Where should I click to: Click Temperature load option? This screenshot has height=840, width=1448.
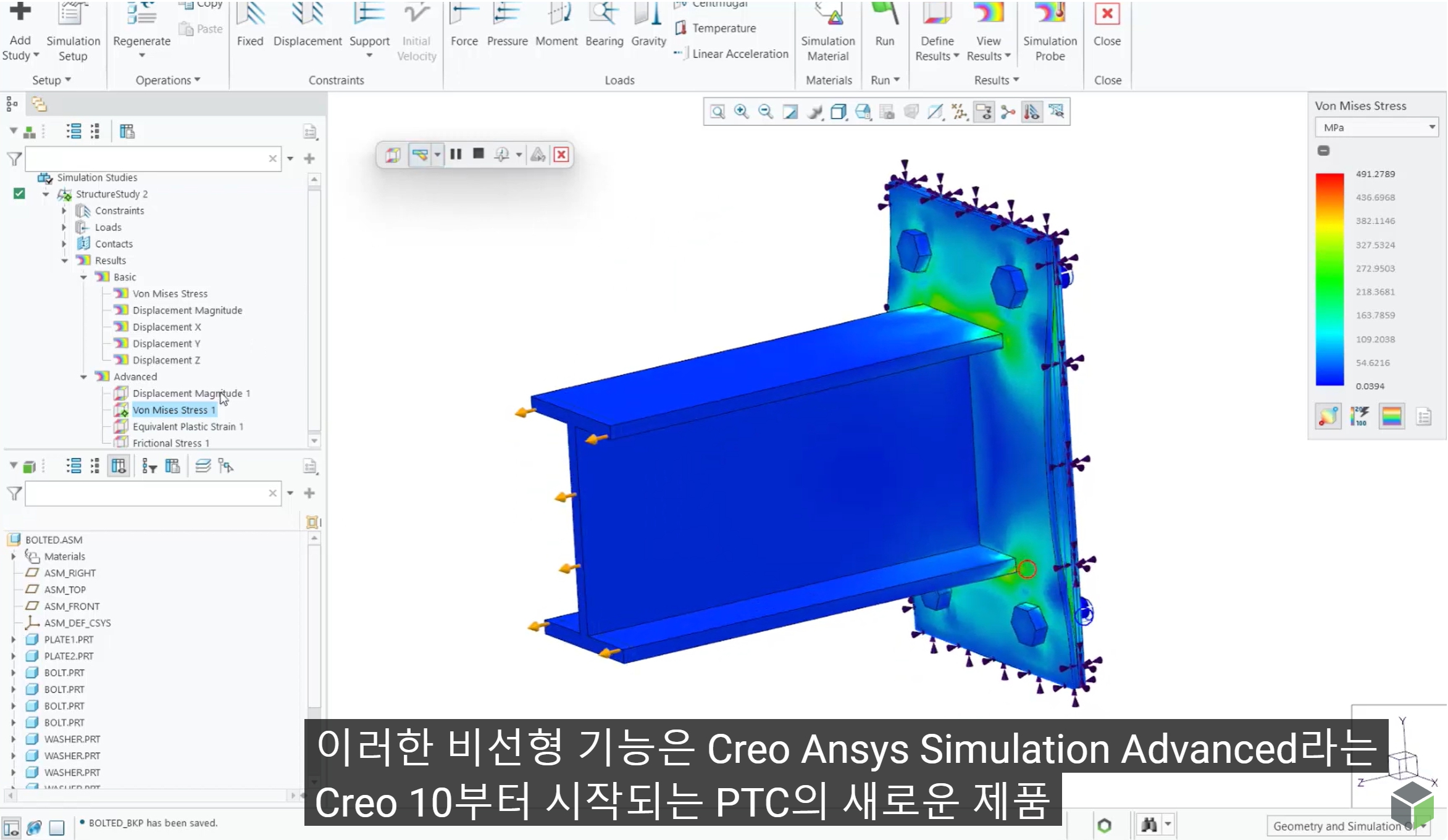point(715,28)
